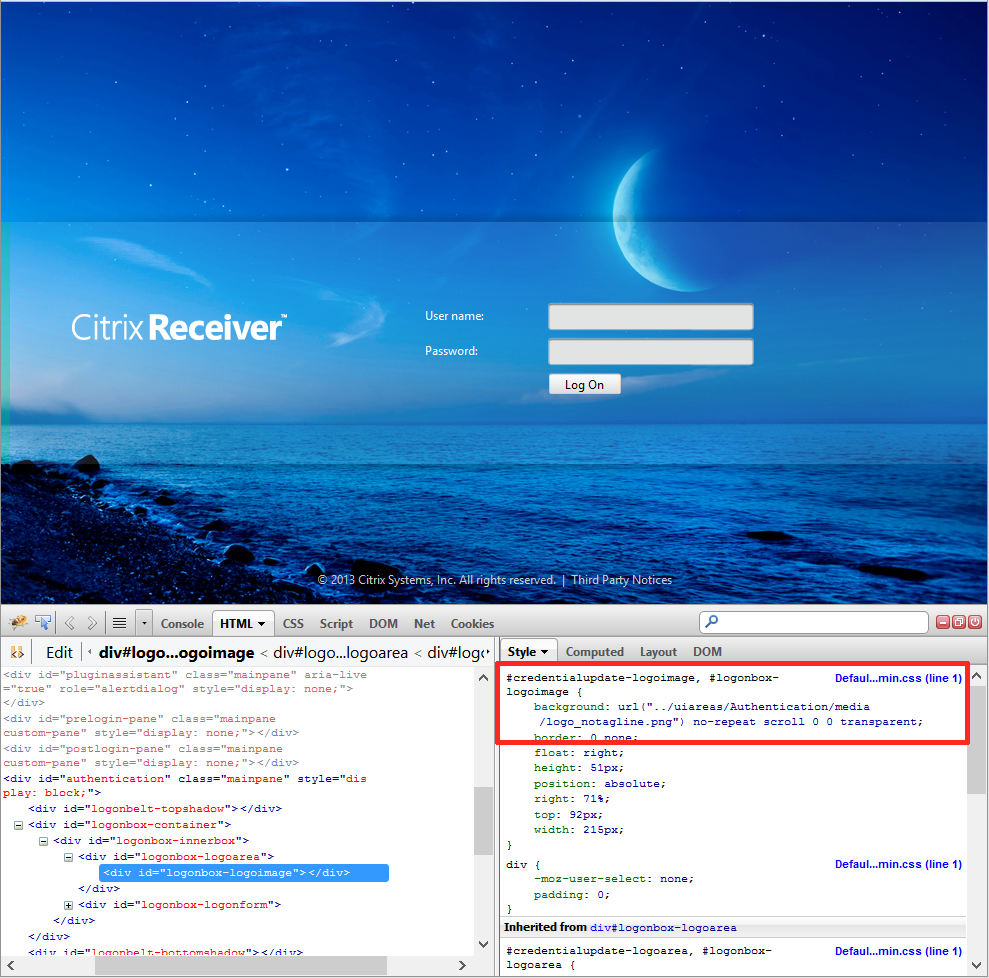Click the Firebug bug logo icon
Image resolution: width=989 pixels, height=978 pixels.
[18, 623]
